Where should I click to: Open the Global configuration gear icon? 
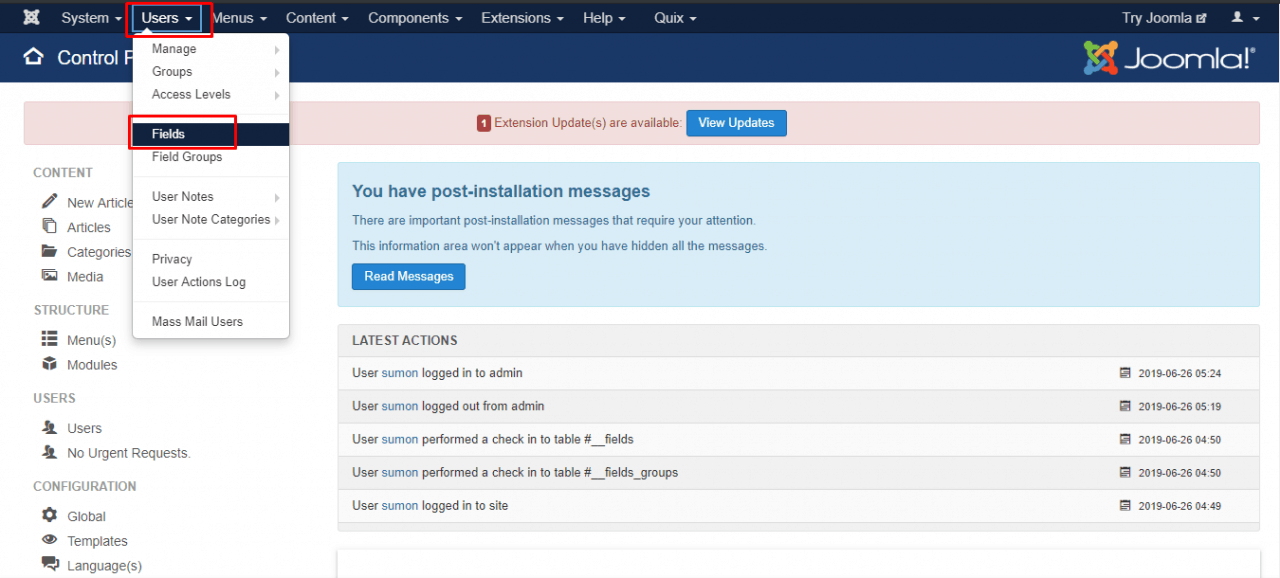click(x=49, y=516)
